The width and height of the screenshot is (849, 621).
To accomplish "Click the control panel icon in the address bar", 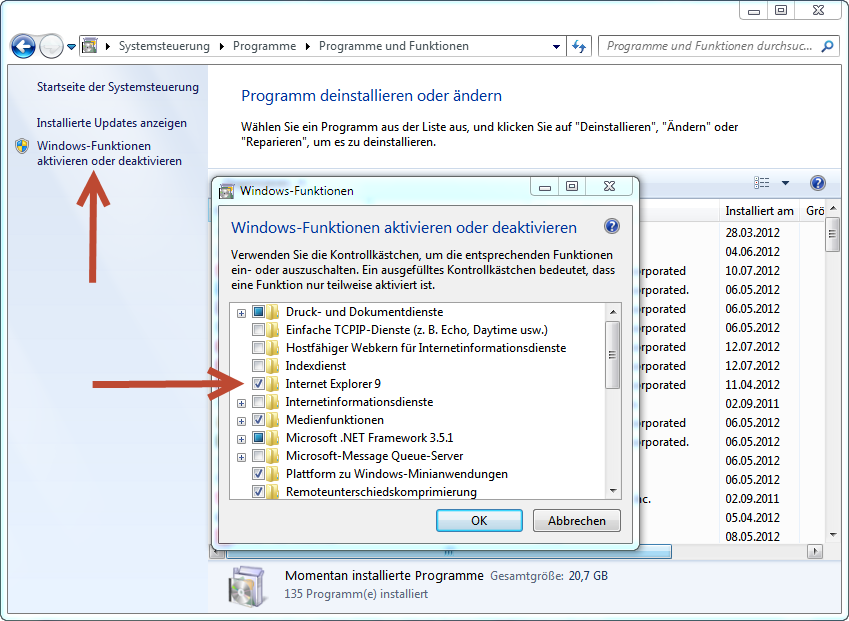I will tap(89, 46).
